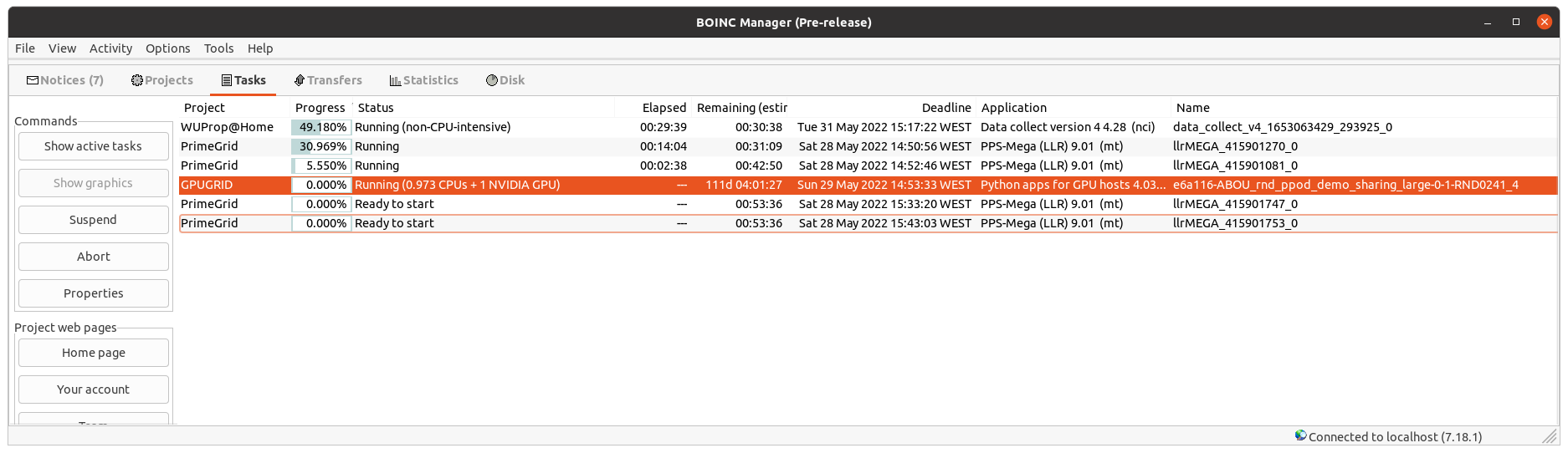The width and height of the screenshot is (1568, 453).
Task: Click the 111d 04:01:27 remaining time
Action: [x=744, y=185]
